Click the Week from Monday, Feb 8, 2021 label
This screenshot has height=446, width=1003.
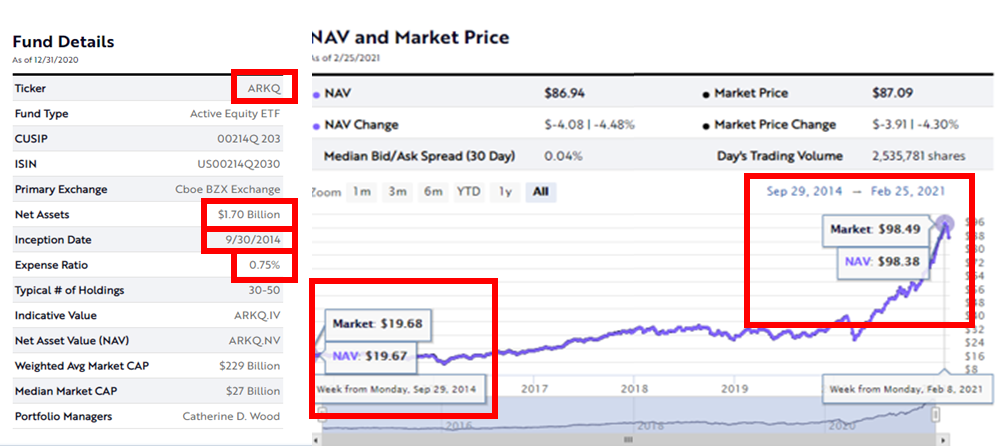coord(909,389)
